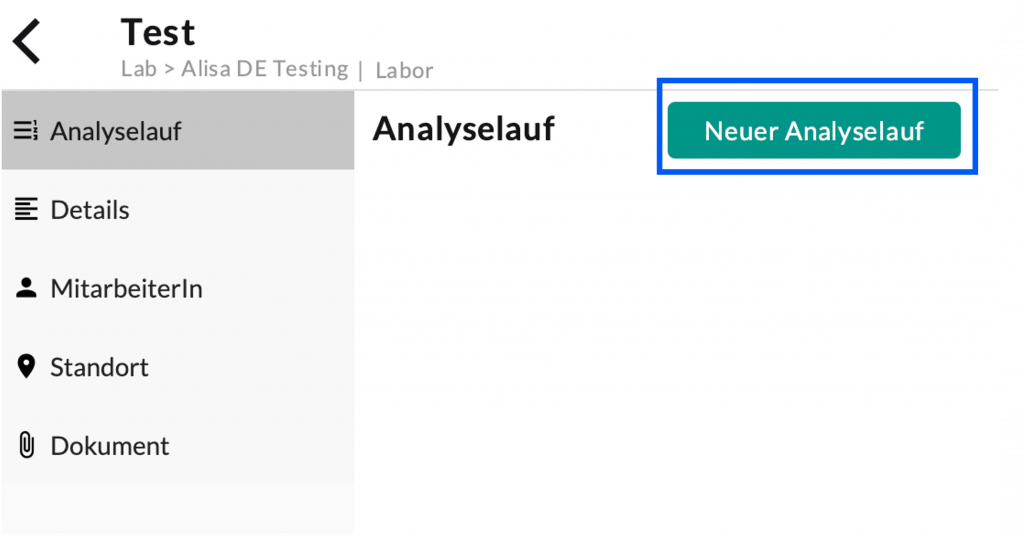Switch to the MitarbeiterIn label
This screenshot has height=536, width=1024.
pyautogui.click(x=127, y=289)
